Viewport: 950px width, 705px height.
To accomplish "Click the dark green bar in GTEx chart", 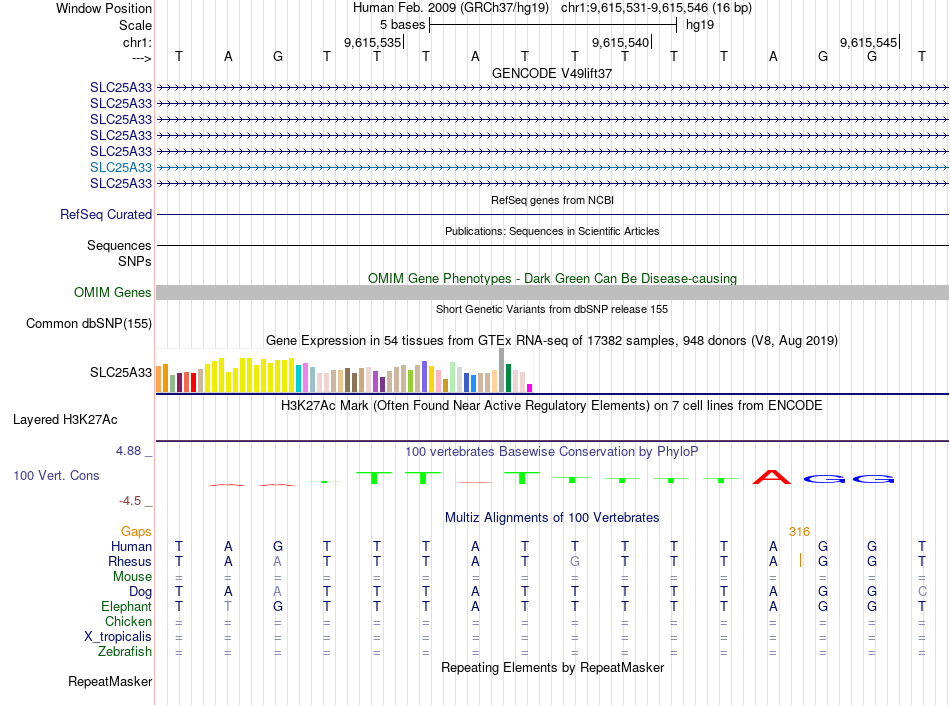I will point(508,378).
